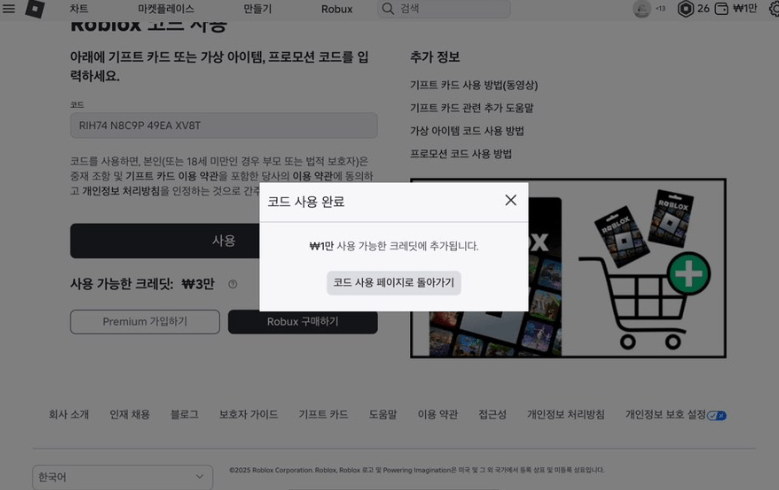
Task: Click the ₩1만 credit added message
Action: (393, 246)
